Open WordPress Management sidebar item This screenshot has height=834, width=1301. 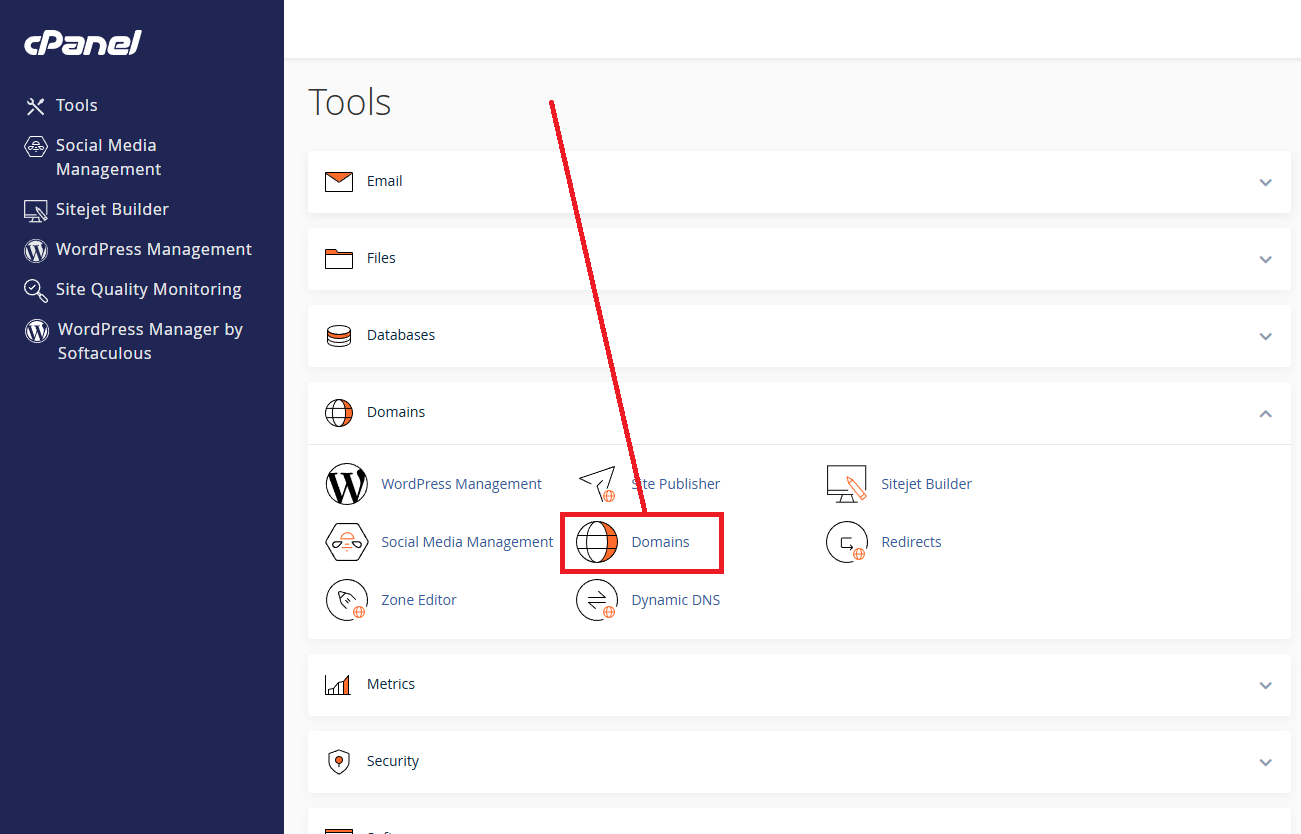pyautogui.click(x=154, y=249)
